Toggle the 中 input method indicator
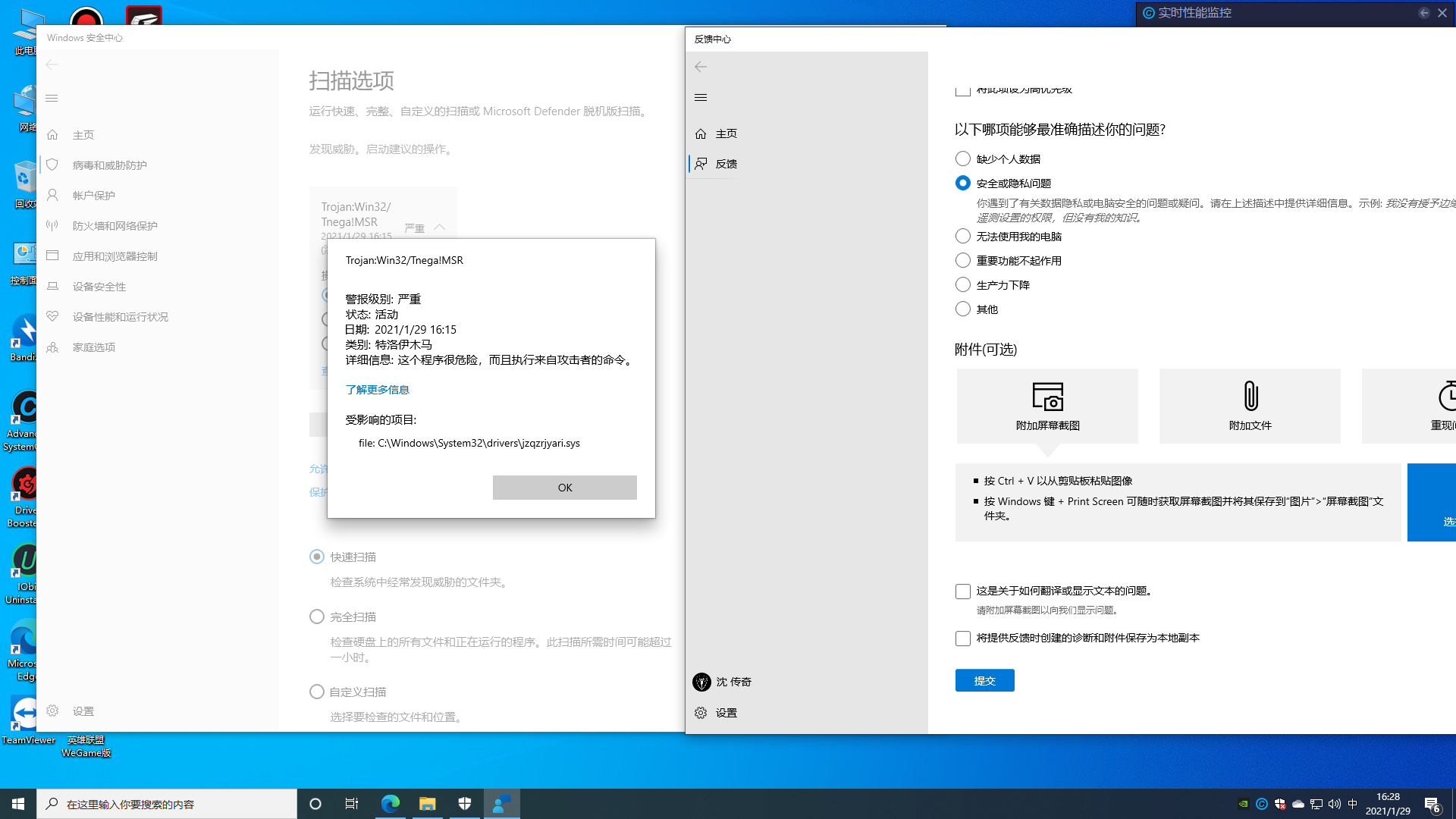1456x819 pixels. click(x=1353, y=804)
